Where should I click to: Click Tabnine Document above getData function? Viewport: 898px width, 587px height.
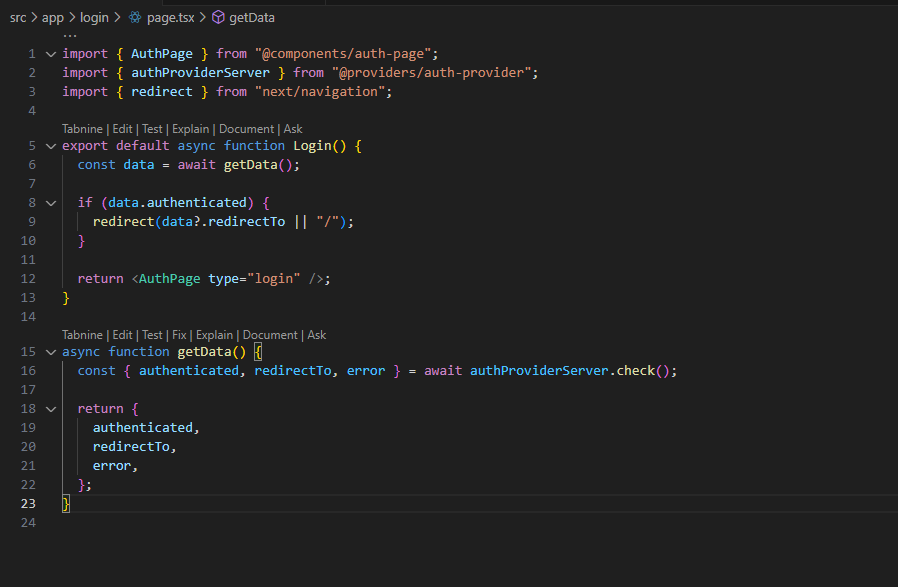[x=270, y=335]
